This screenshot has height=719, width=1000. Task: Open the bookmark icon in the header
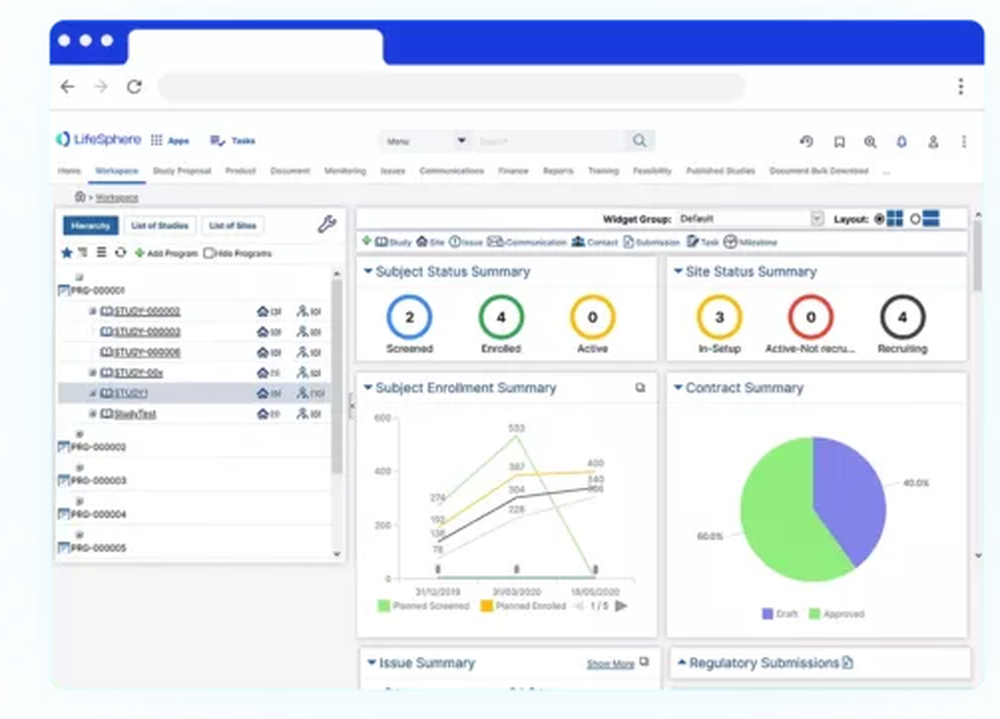coord(839,142)
